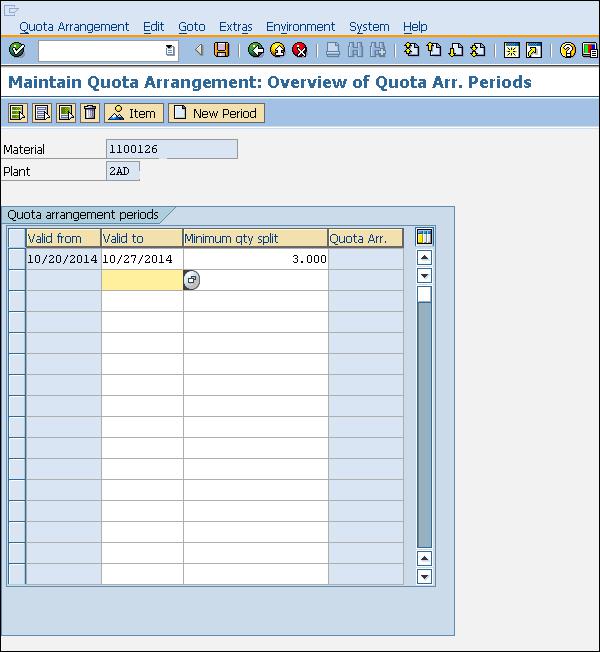Click the Valid from cell 10/20/2014

tap(63, 259)
